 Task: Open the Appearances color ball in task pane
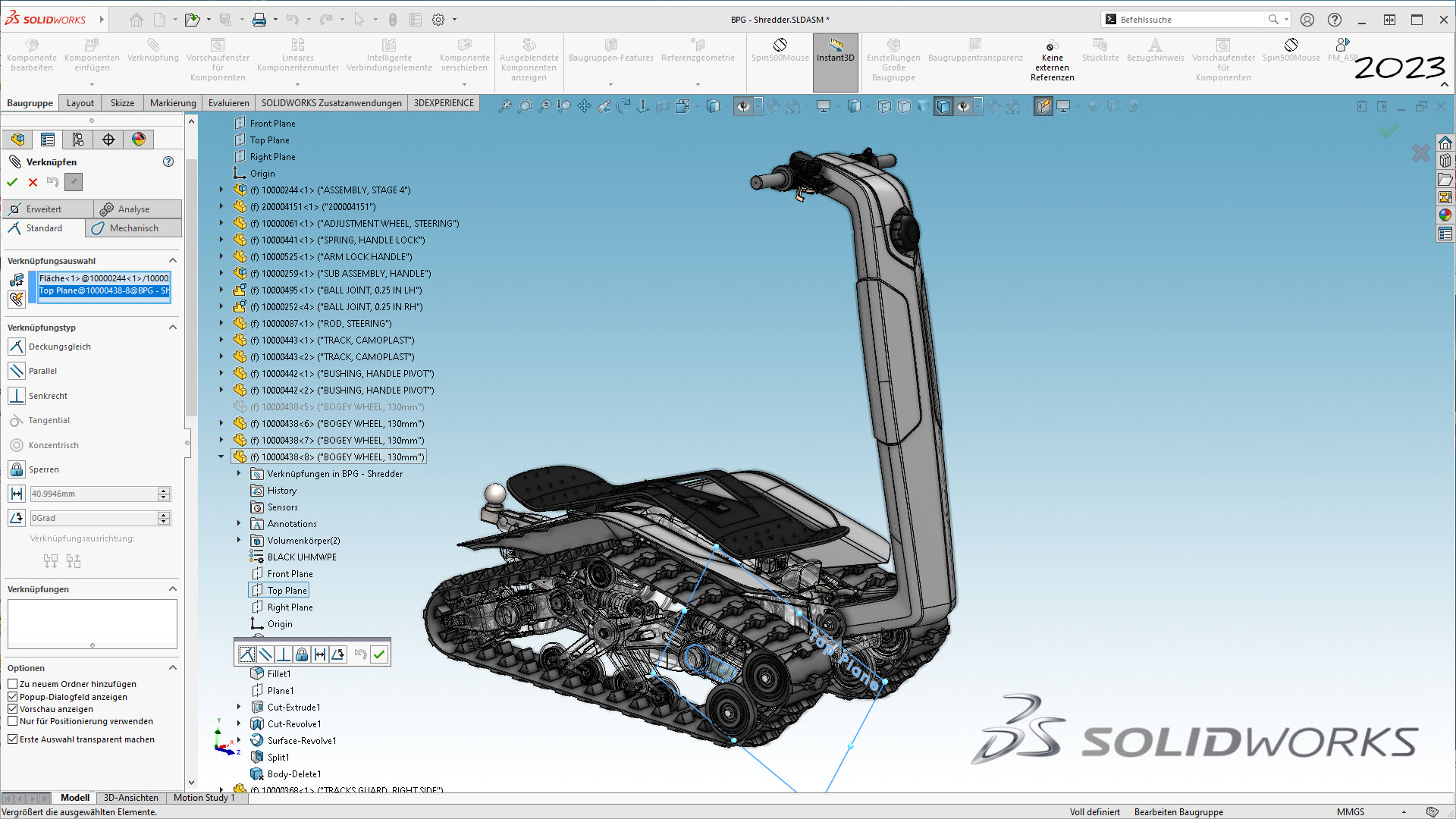1445,215
